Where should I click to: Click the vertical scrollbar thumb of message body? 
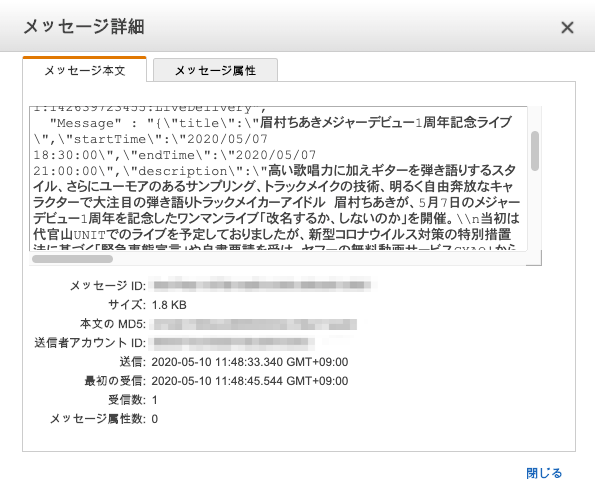pos(535,151)
